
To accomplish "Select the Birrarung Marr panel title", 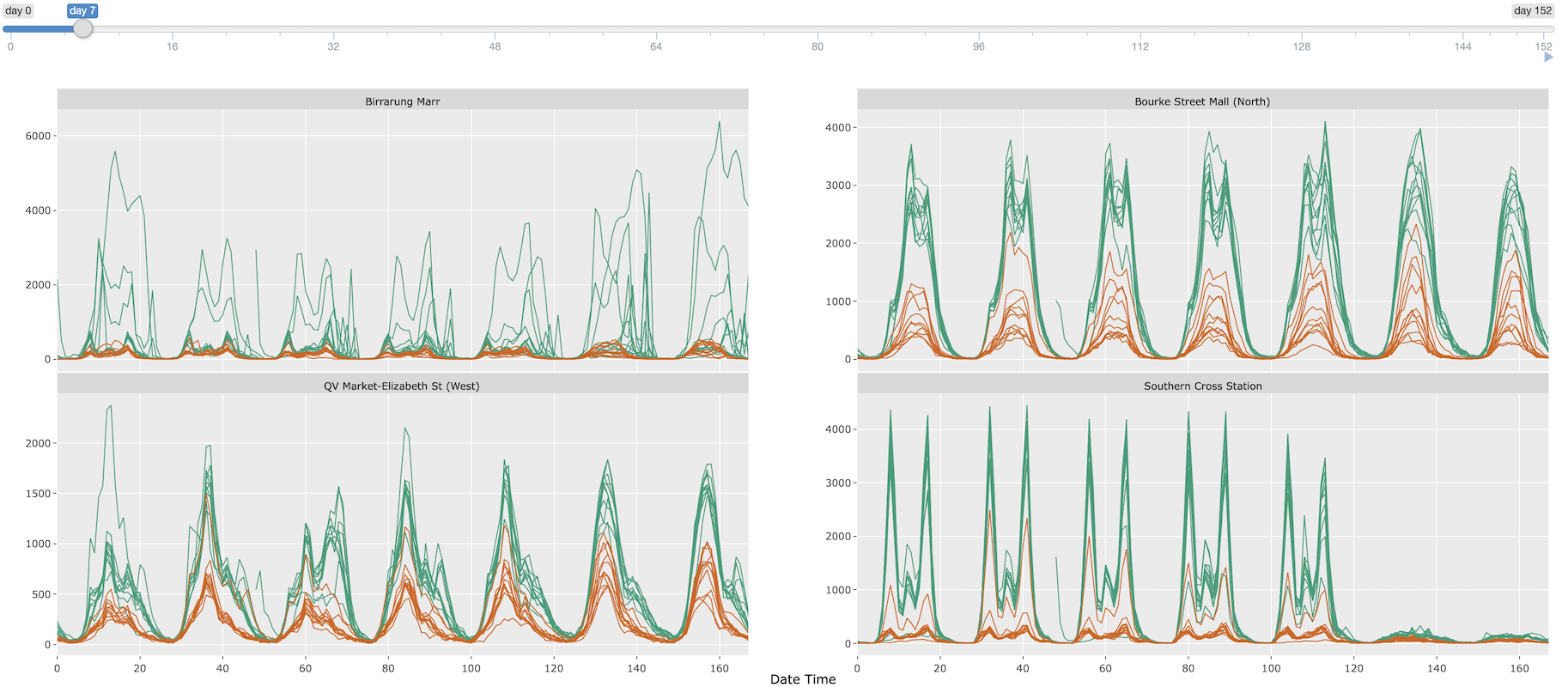I will [403, 101].
